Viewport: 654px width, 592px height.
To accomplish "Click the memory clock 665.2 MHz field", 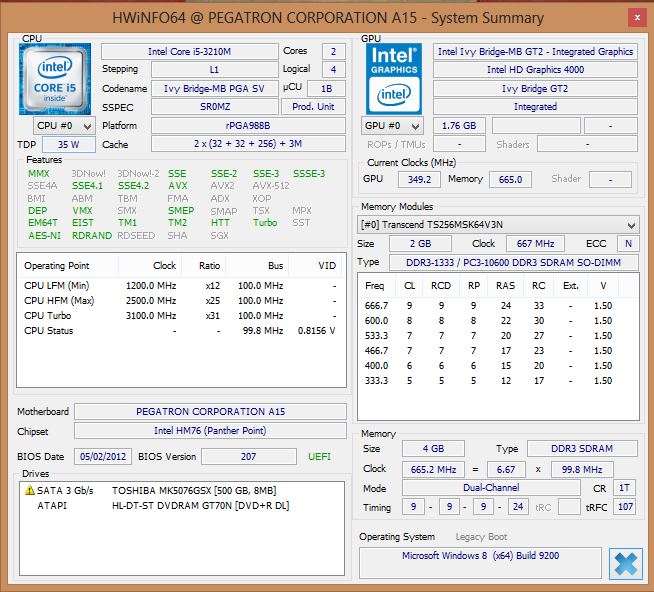I will pos(433,469).
